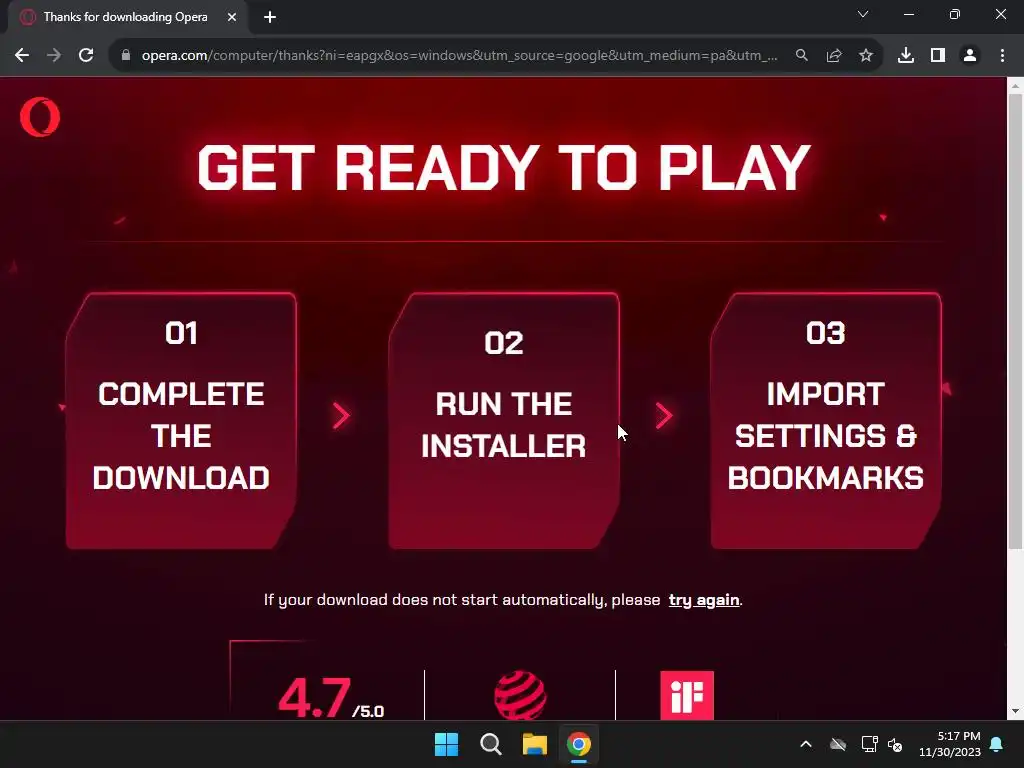Click the arrow between steps 01 and 02
Image resolution: width=1024 pixels, height=768 pixels.
[342, 415]
